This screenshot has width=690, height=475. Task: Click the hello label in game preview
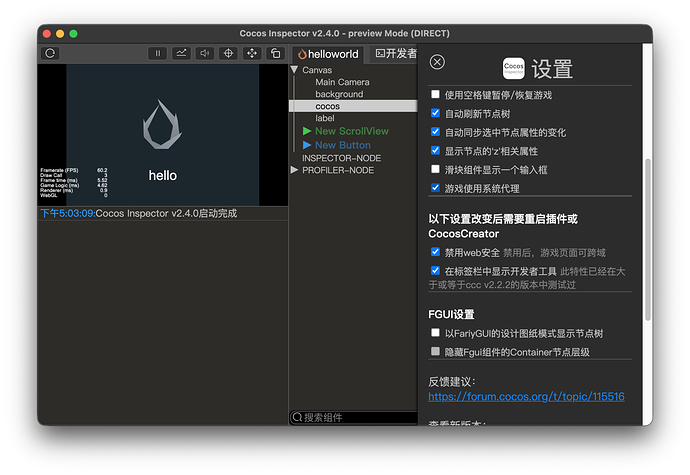pos(162,175)
